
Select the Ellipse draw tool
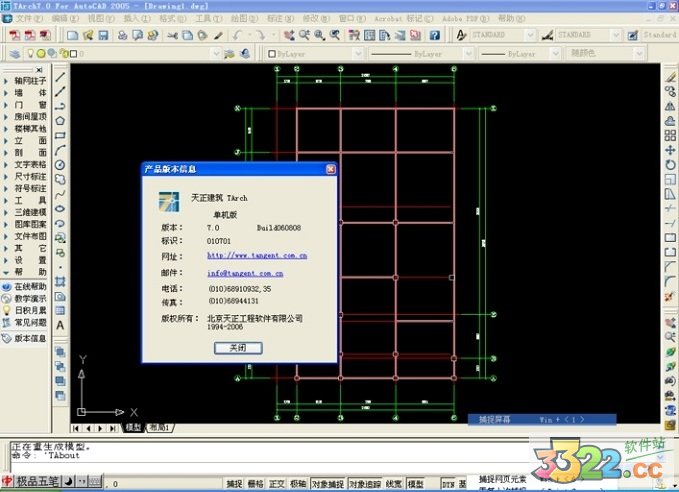(x=60, y=209)
